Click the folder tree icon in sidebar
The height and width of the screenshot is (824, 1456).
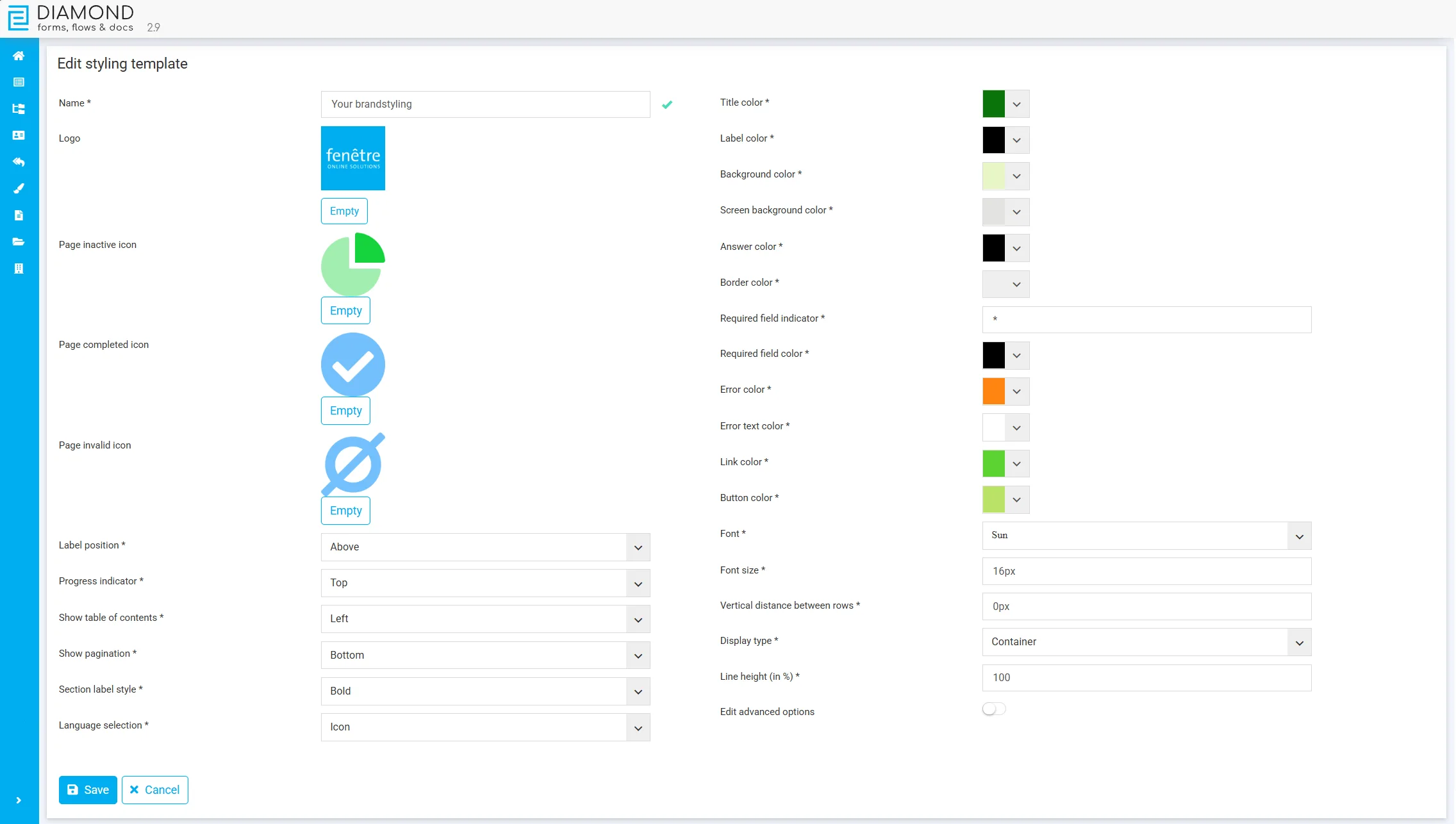pyautogui.click(x=19, y=109)
